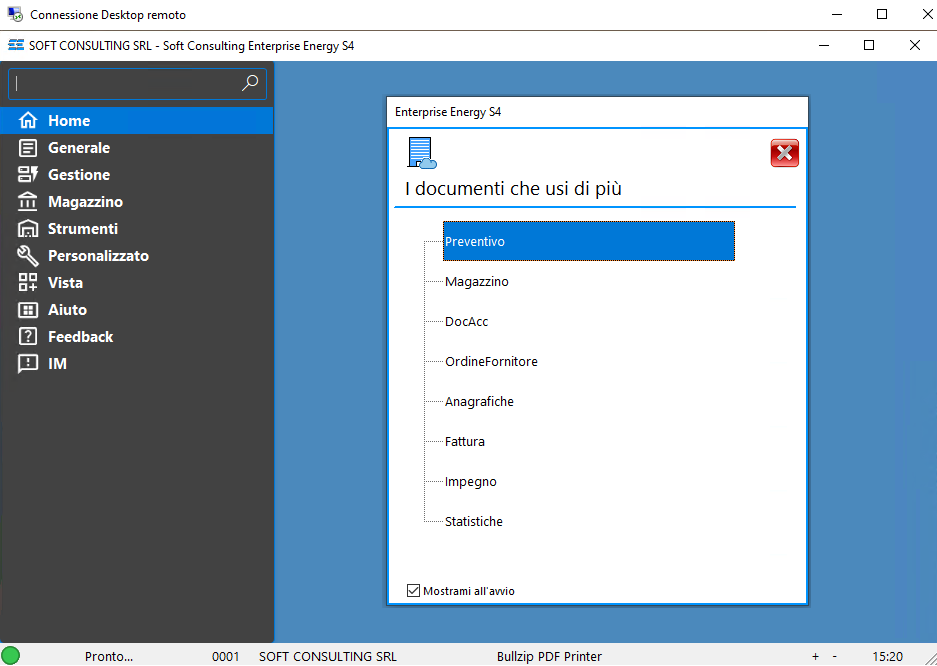Click the Generale document icon

pyautogui.click(x=28, y=148)
